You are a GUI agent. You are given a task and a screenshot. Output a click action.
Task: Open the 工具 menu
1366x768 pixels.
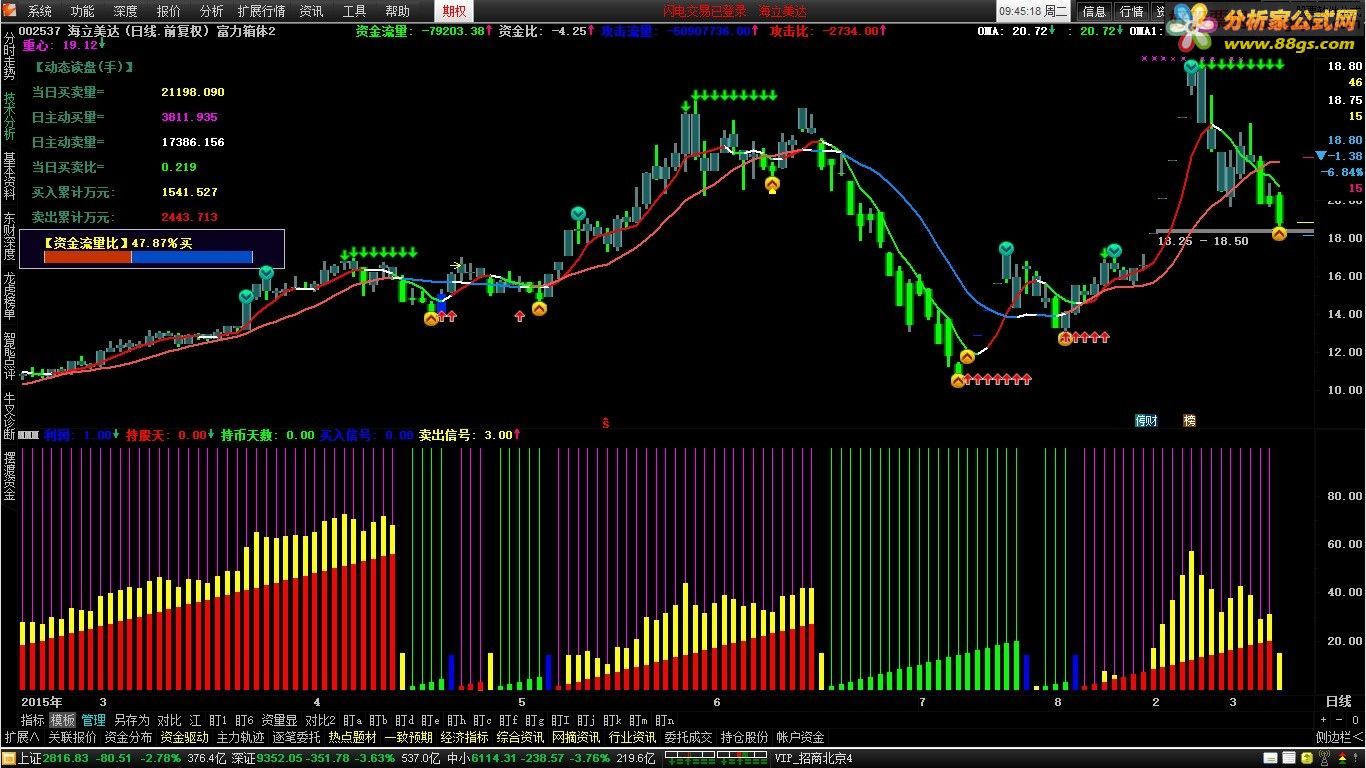(354, 12)
